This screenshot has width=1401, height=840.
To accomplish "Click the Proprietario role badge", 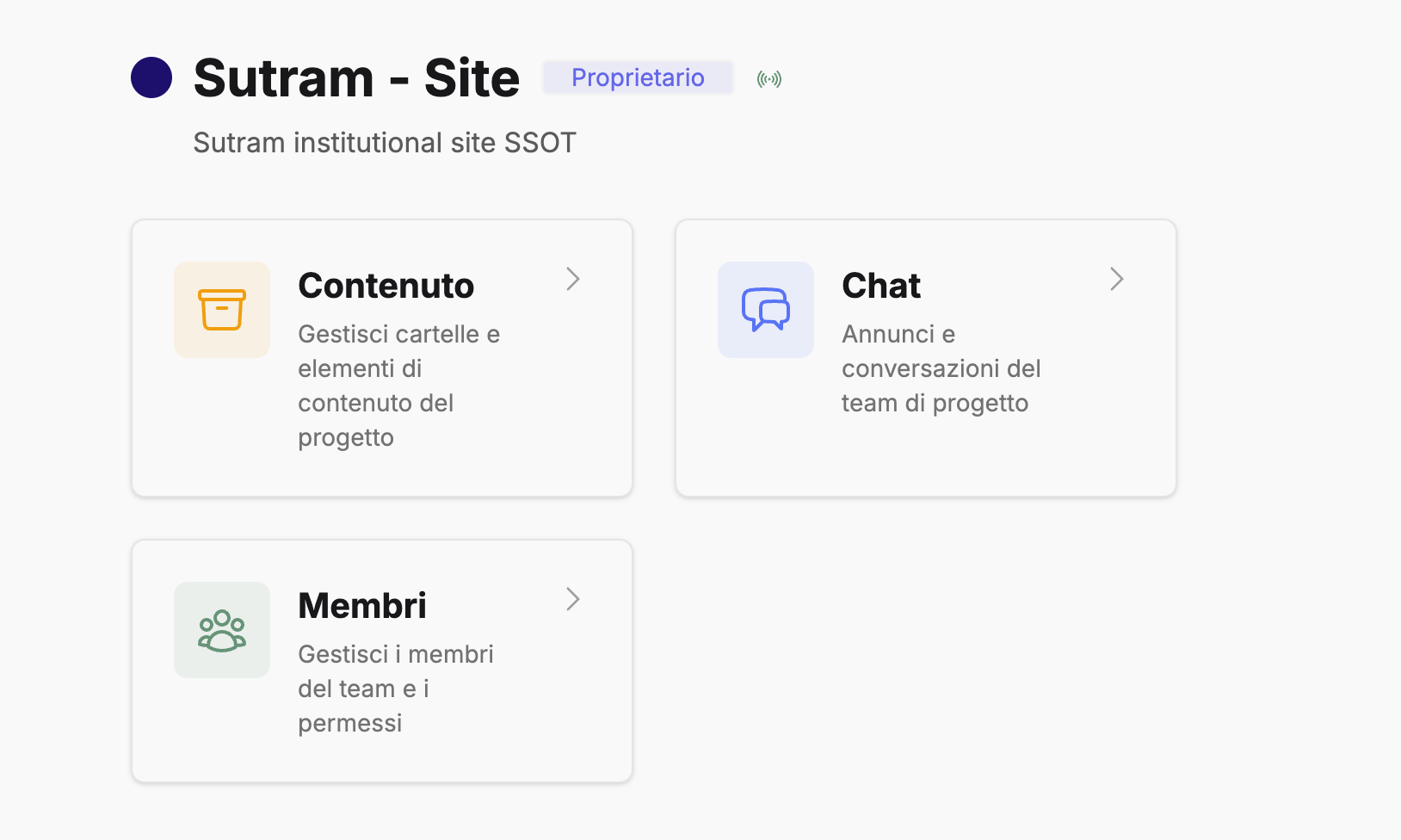I will [638, 77].
